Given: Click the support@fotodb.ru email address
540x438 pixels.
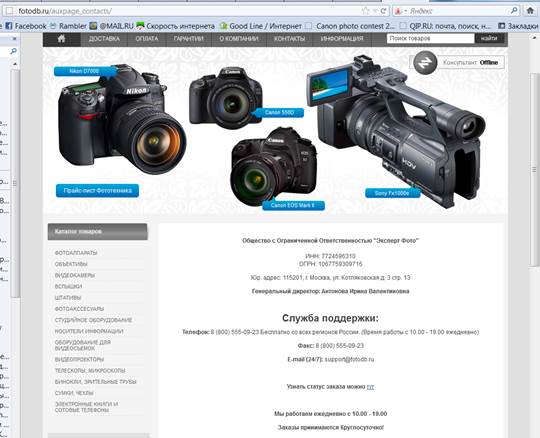Looking at the screenshot, I should [349, 359].
